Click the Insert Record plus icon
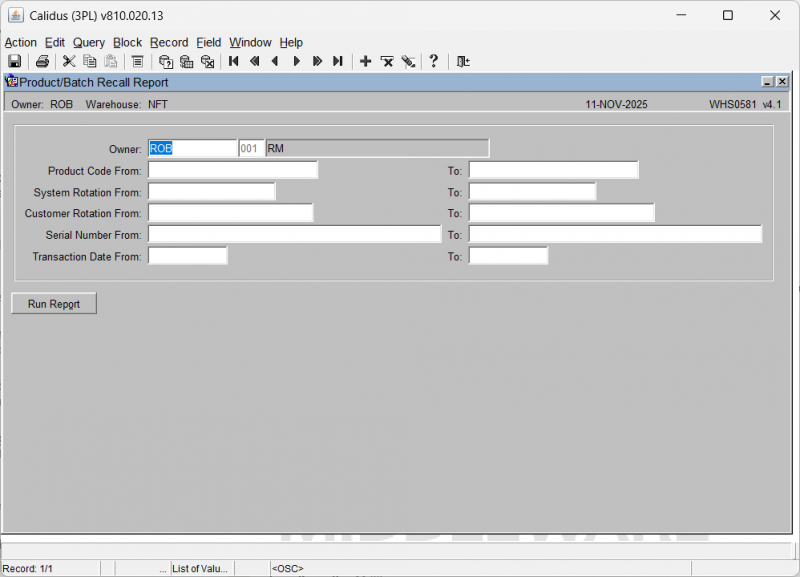Image resolution: width=800 pixels, height=577 pixels. coord(365,61)
